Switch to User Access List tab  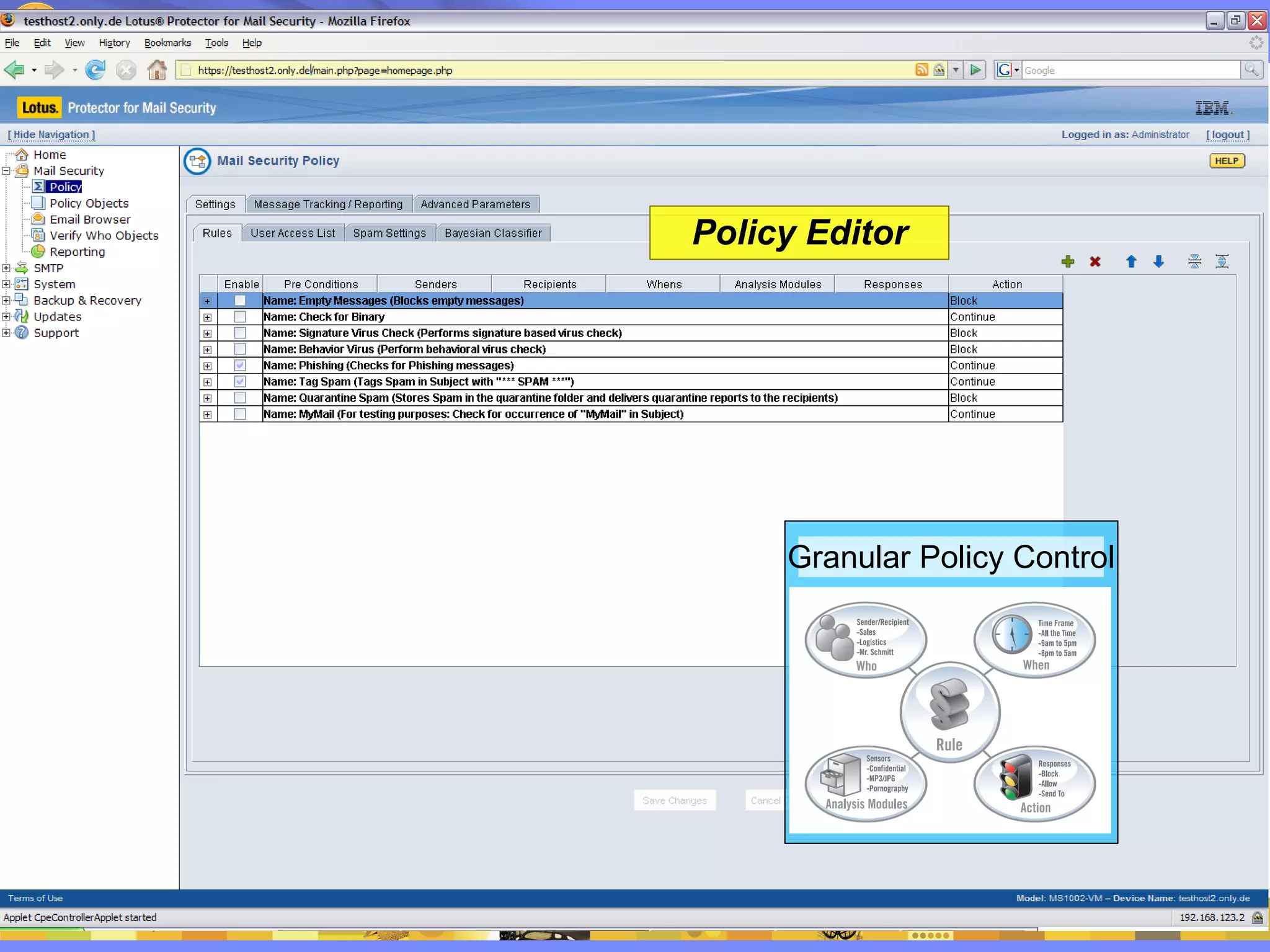click(x=293, y=233)
